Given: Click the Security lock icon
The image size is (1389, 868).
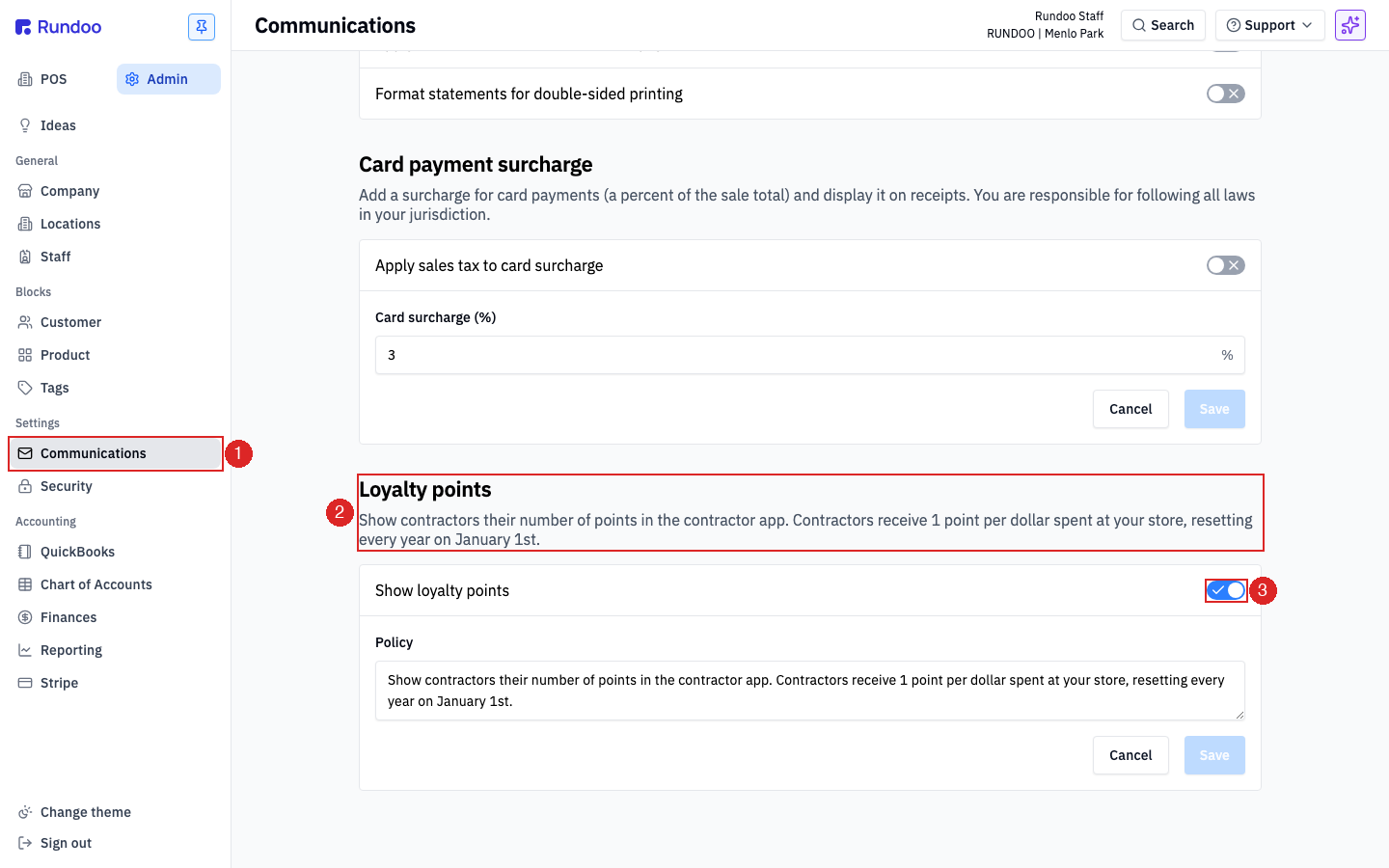Looking at the screenshot, I should pyautogui.click(x=25, y=486).
